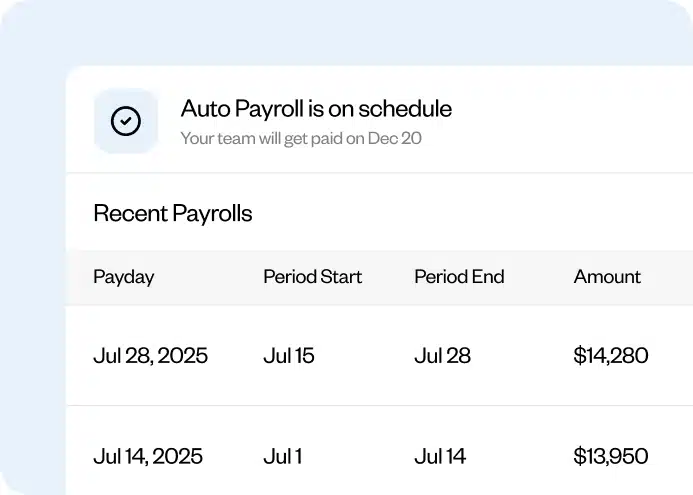Image resolution: width=693 pixels, height=495 pixels.
Task: Sort by the Period Start column header
Action: [x=312, y=277]
